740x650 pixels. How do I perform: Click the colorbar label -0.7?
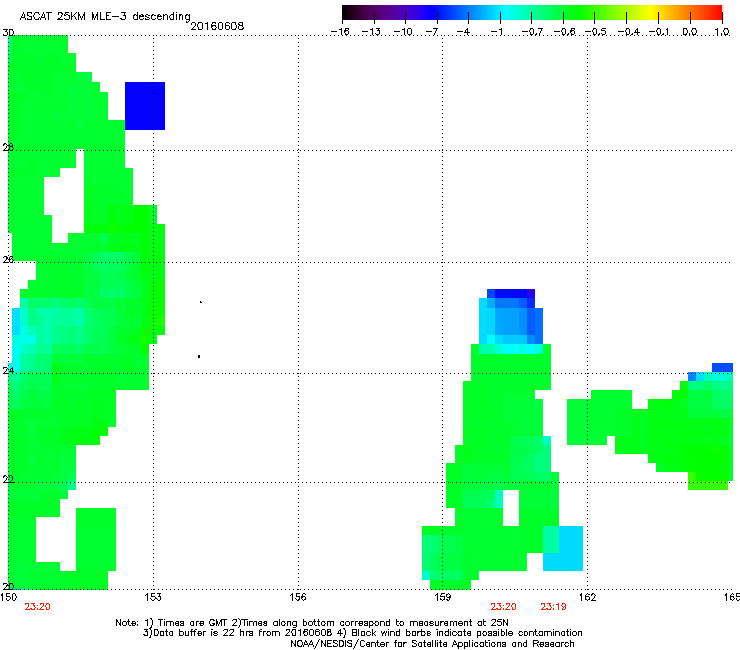coord(532,32)
